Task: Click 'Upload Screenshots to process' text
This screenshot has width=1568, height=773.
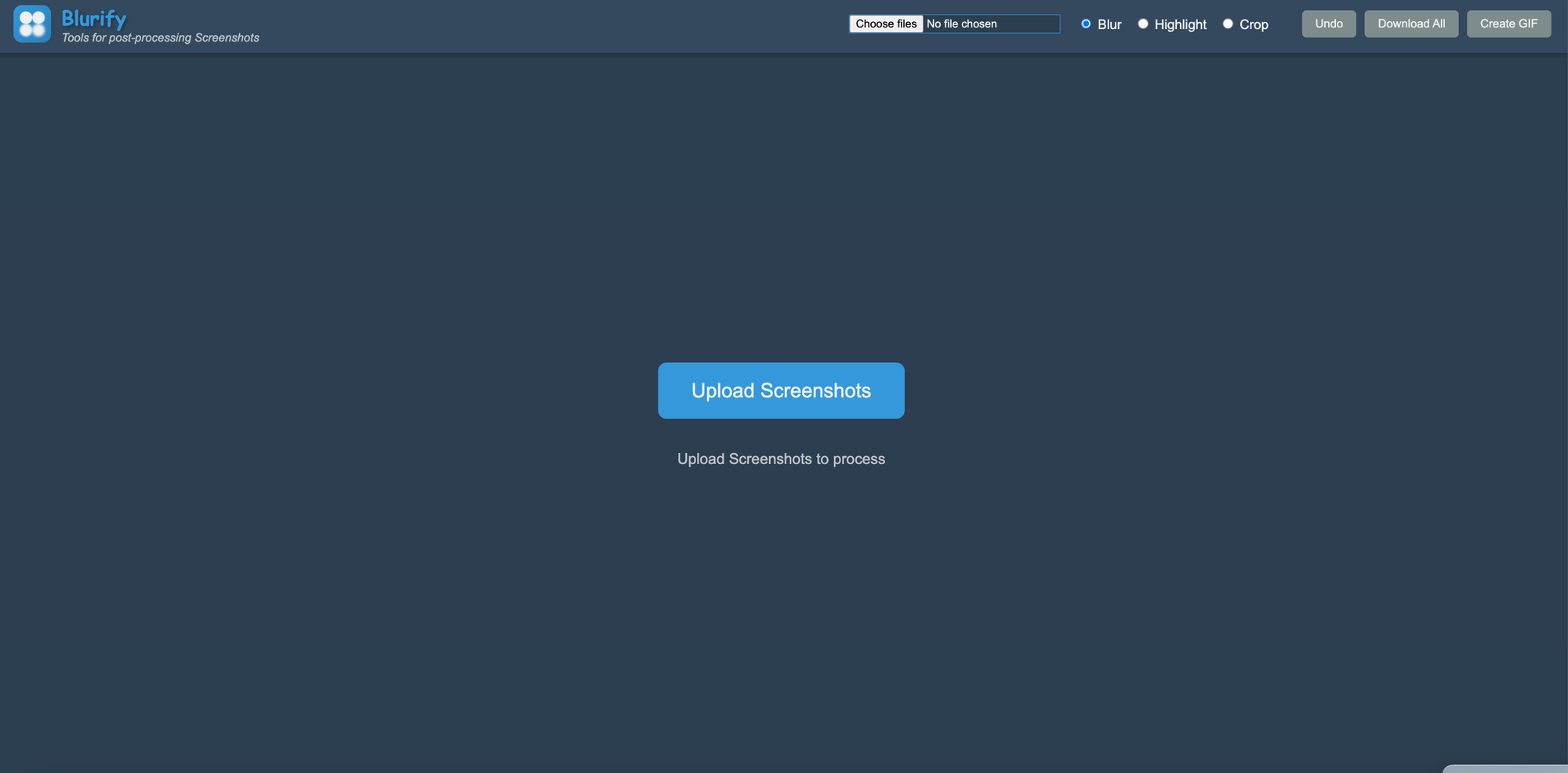Action: pos(781,459)
